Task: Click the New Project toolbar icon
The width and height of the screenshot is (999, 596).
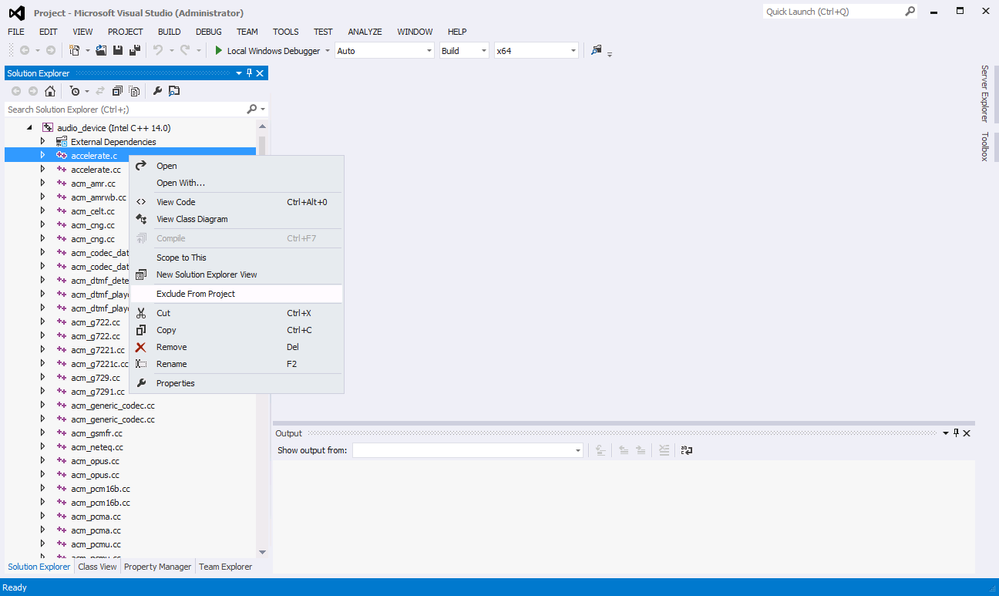Action: click(x=75, y=50)
